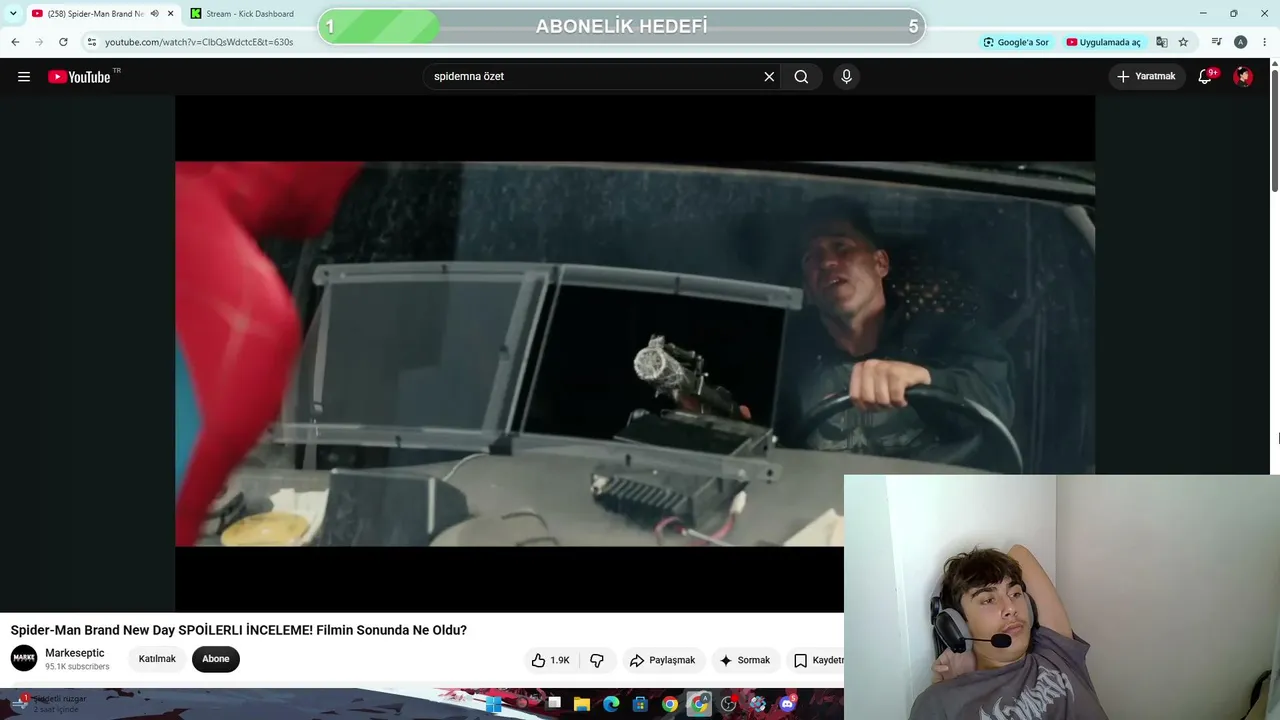Subscribe using the Abone button
1280x720 pixels.
pos(216,659)
